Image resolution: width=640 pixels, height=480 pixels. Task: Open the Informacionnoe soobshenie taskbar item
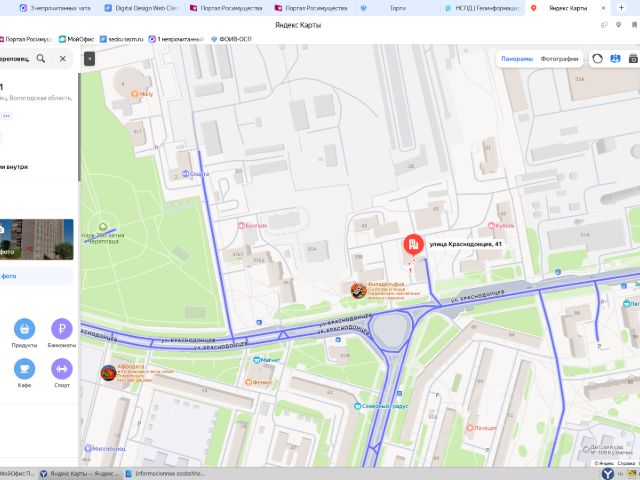point(164,473)
